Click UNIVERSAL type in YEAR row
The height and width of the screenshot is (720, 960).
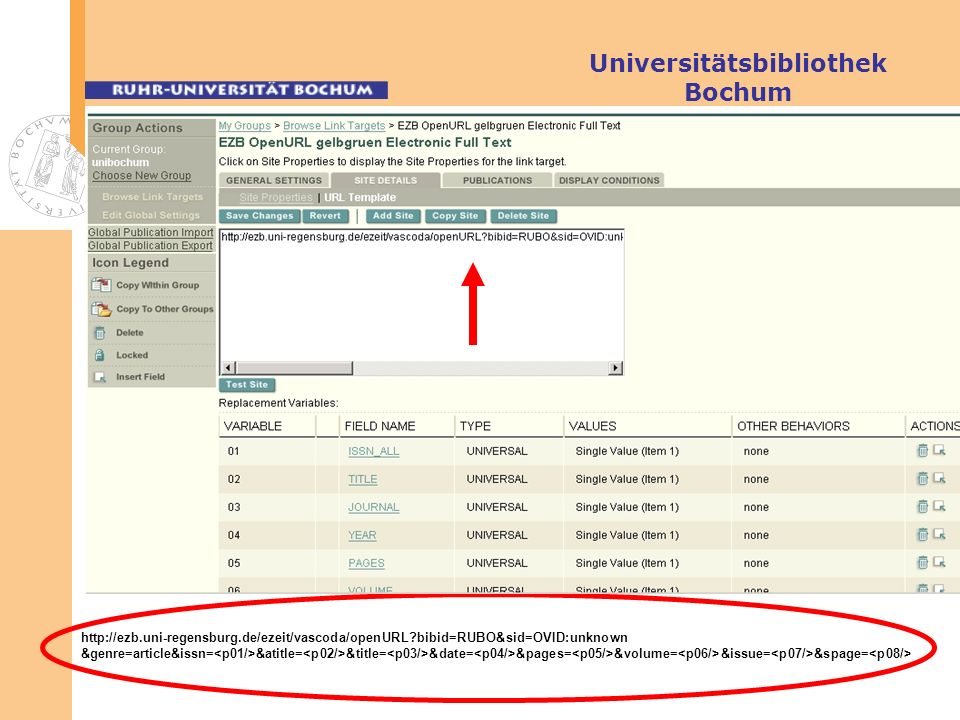tap(497, 535)
